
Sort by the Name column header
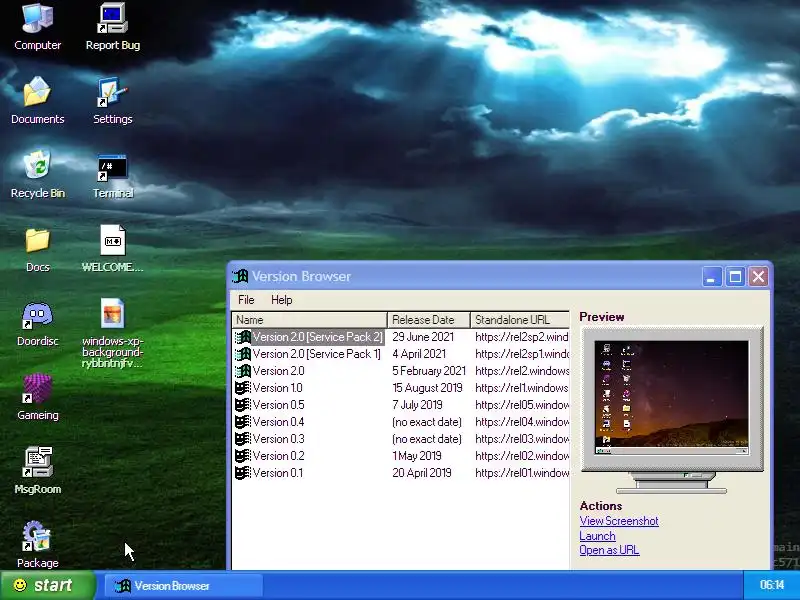[x=309, y=320]
